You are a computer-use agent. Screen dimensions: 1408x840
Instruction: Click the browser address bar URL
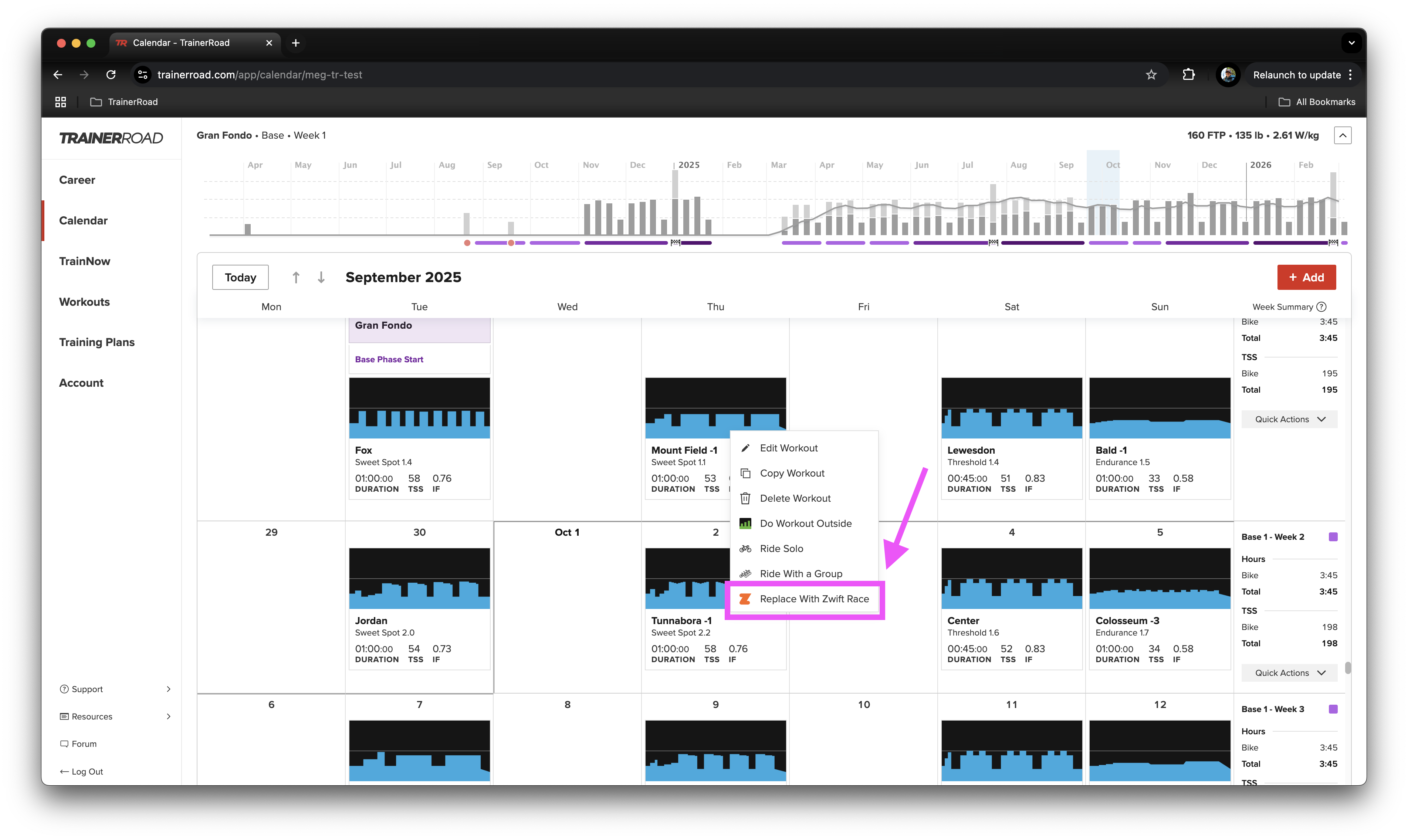coord(260,75)
